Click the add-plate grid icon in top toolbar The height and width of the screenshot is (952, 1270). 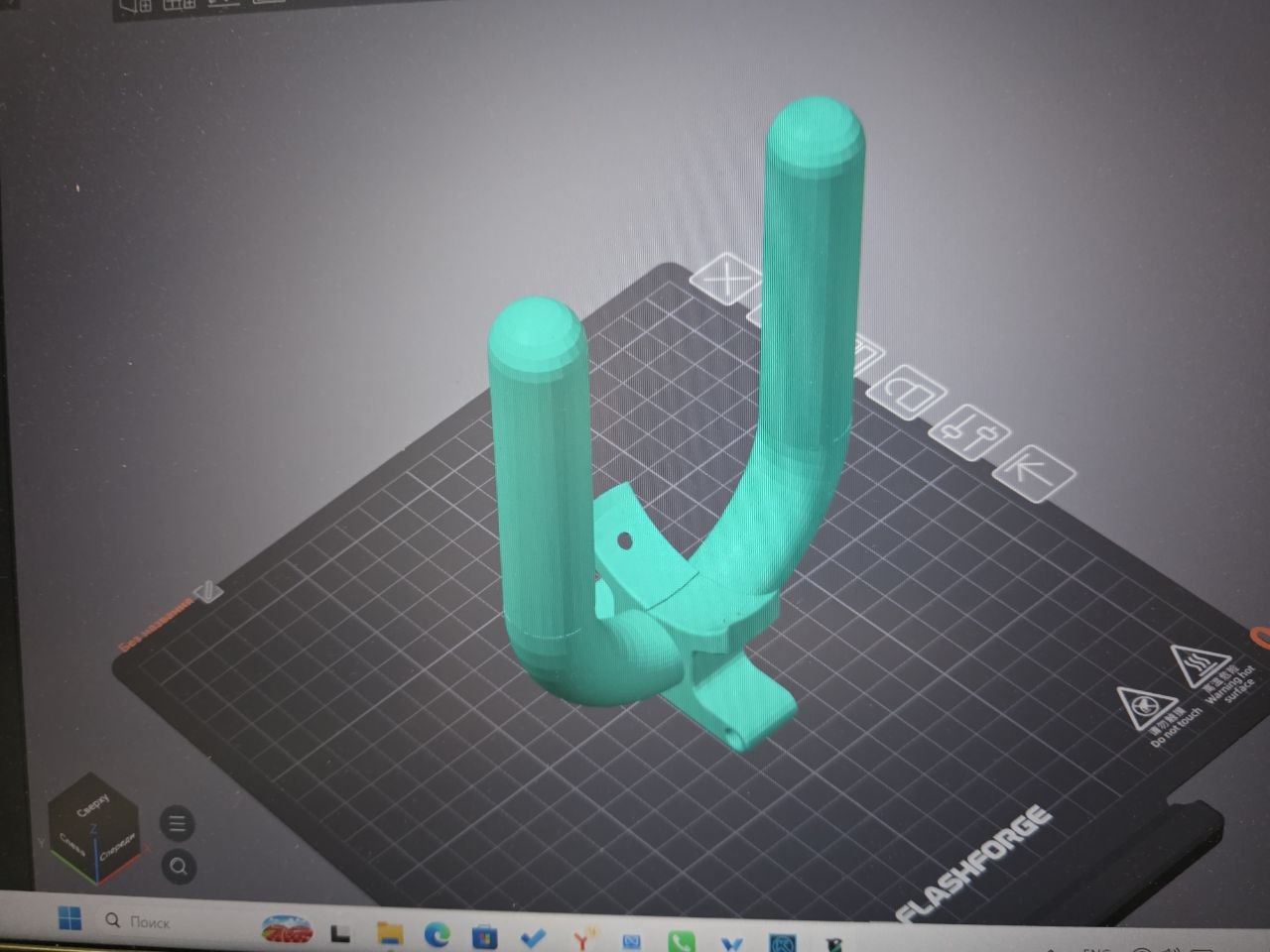[x=180, y=4]
